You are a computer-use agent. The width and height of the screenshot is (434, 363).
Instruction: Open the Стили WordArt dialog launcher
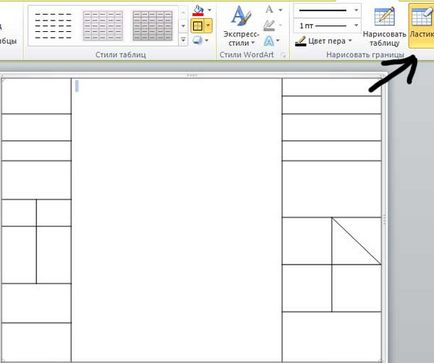coord(284,55)
